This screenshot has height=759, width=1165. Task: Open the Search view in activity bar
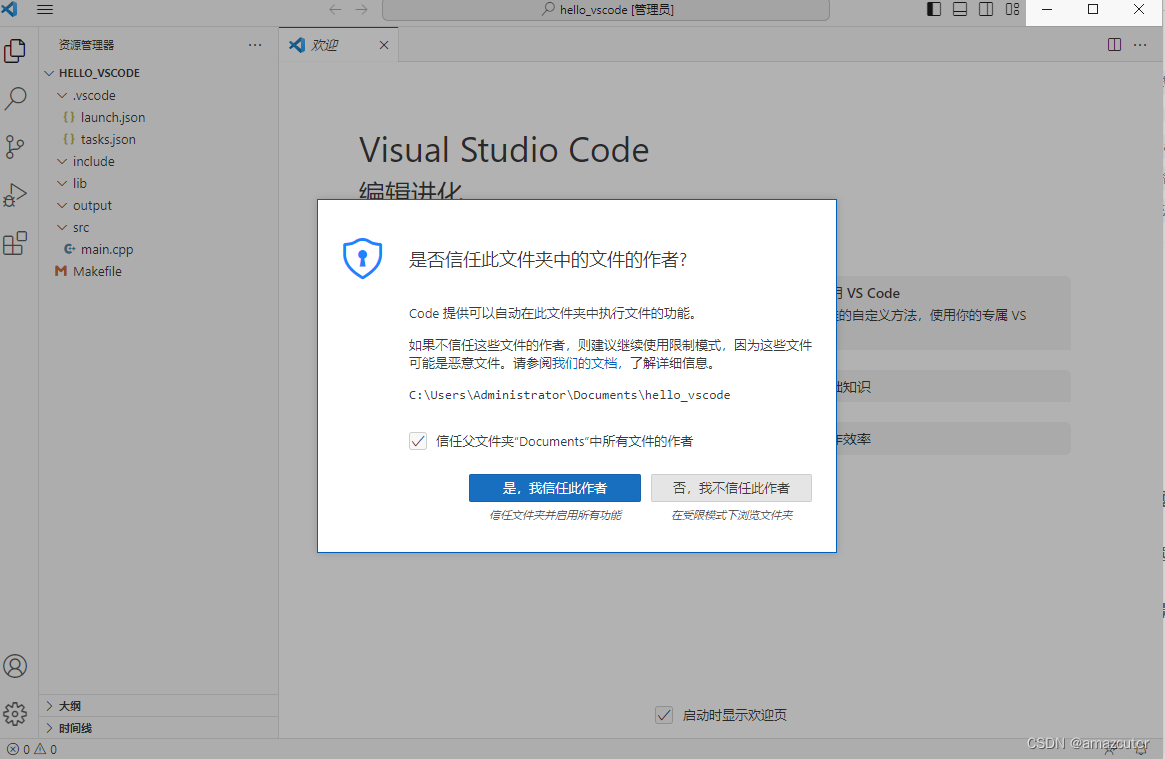(15, 98)
